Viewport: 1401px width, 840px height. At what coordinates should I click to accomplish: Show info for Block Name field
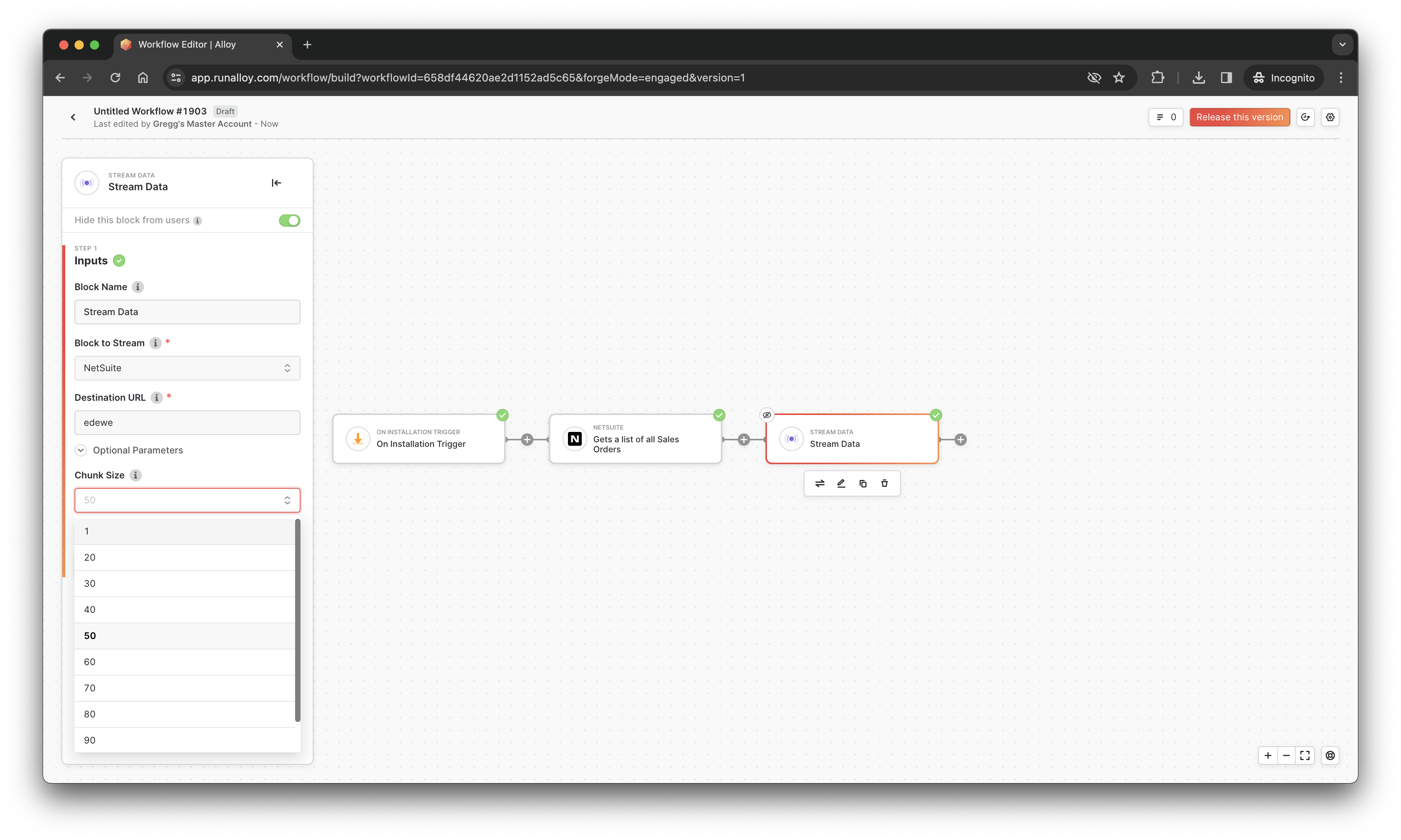138,287
